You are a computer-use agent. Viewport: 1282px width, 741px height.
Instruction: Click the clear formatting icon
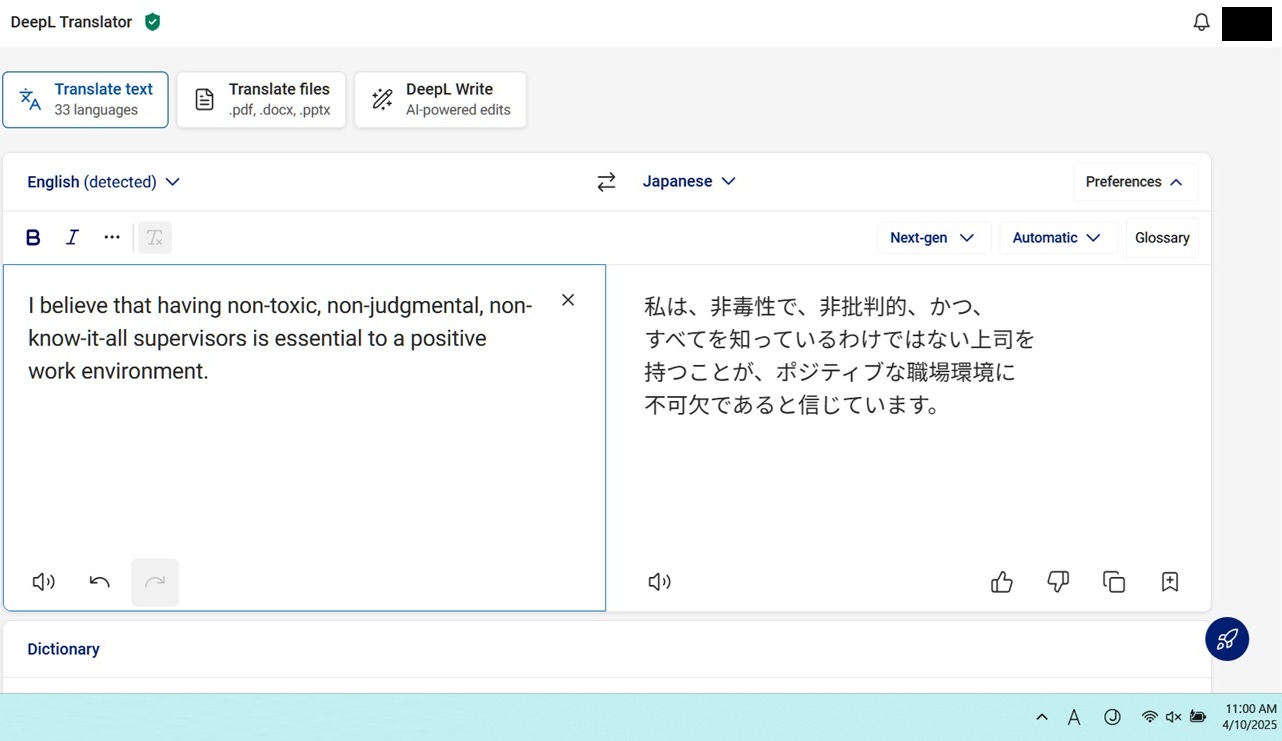click(155, 237)
